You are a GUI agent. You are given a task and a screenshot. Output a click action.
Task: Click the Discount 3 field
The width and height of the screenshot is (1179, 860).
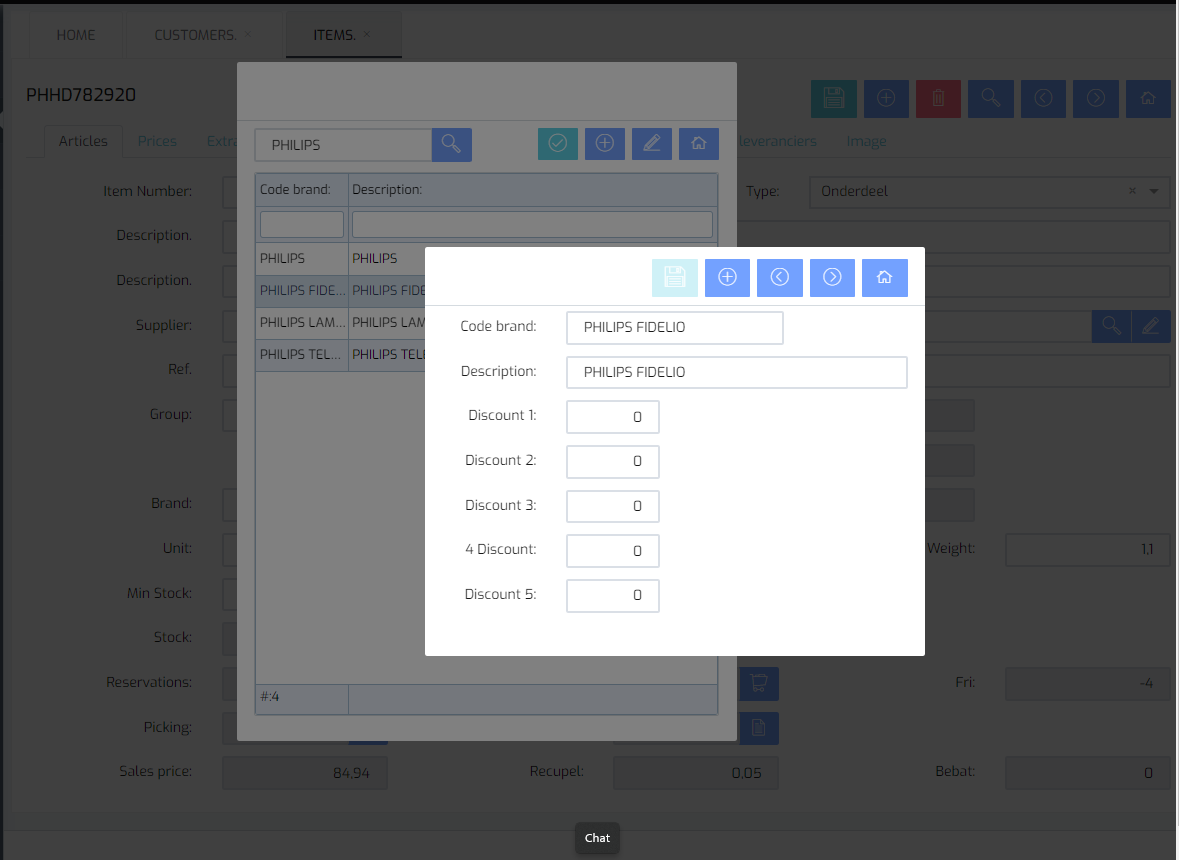[x=613, y=507]
